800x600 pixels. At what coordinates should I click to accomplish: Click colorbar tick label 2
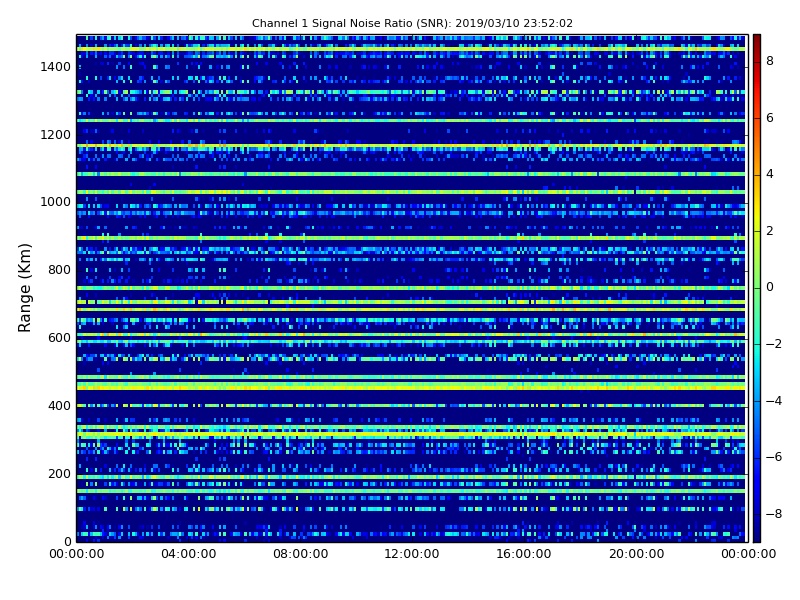click(770, 231)
